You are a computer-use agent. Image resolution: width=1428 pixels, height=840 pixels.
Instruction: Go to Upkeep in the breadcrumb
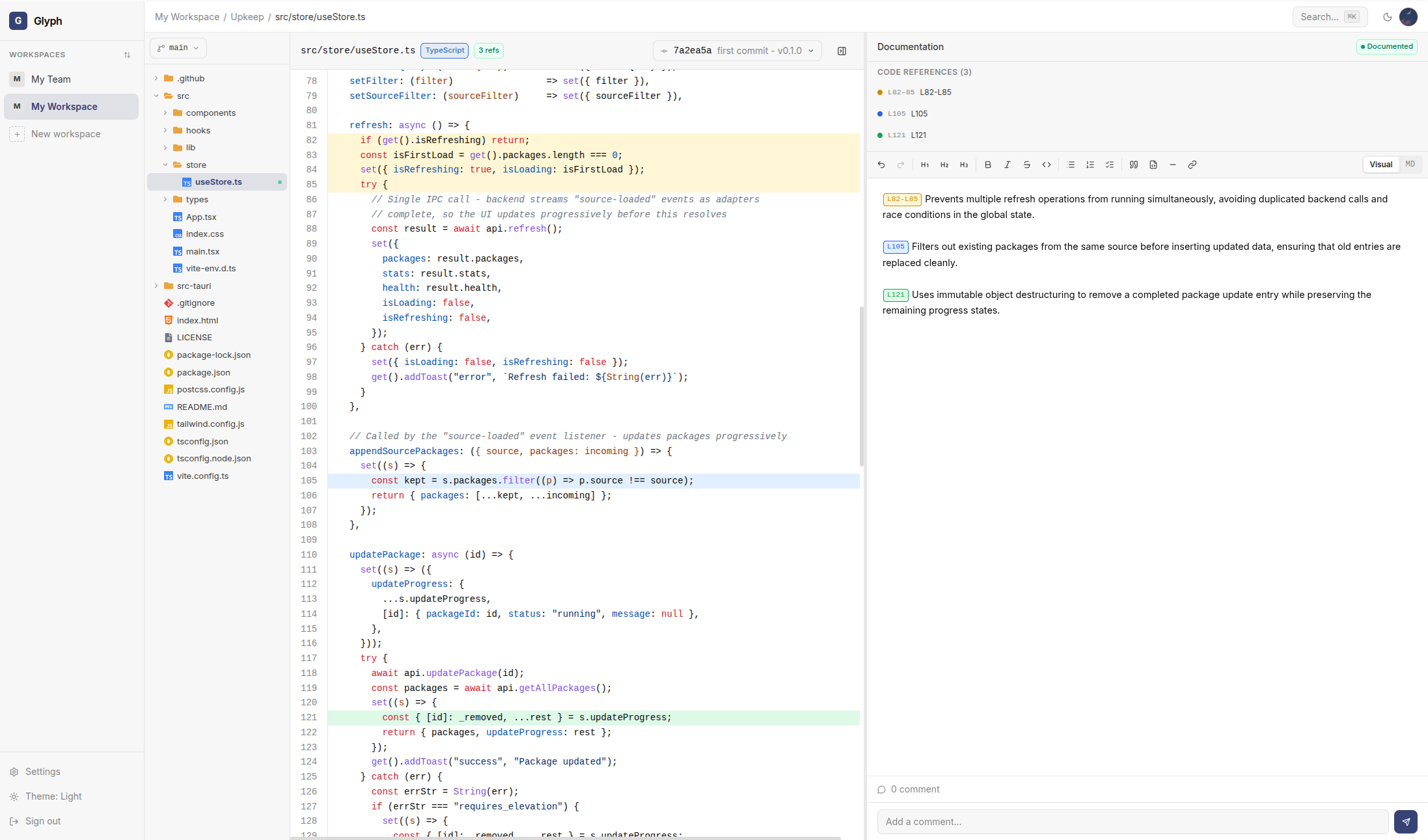(247, 17)
